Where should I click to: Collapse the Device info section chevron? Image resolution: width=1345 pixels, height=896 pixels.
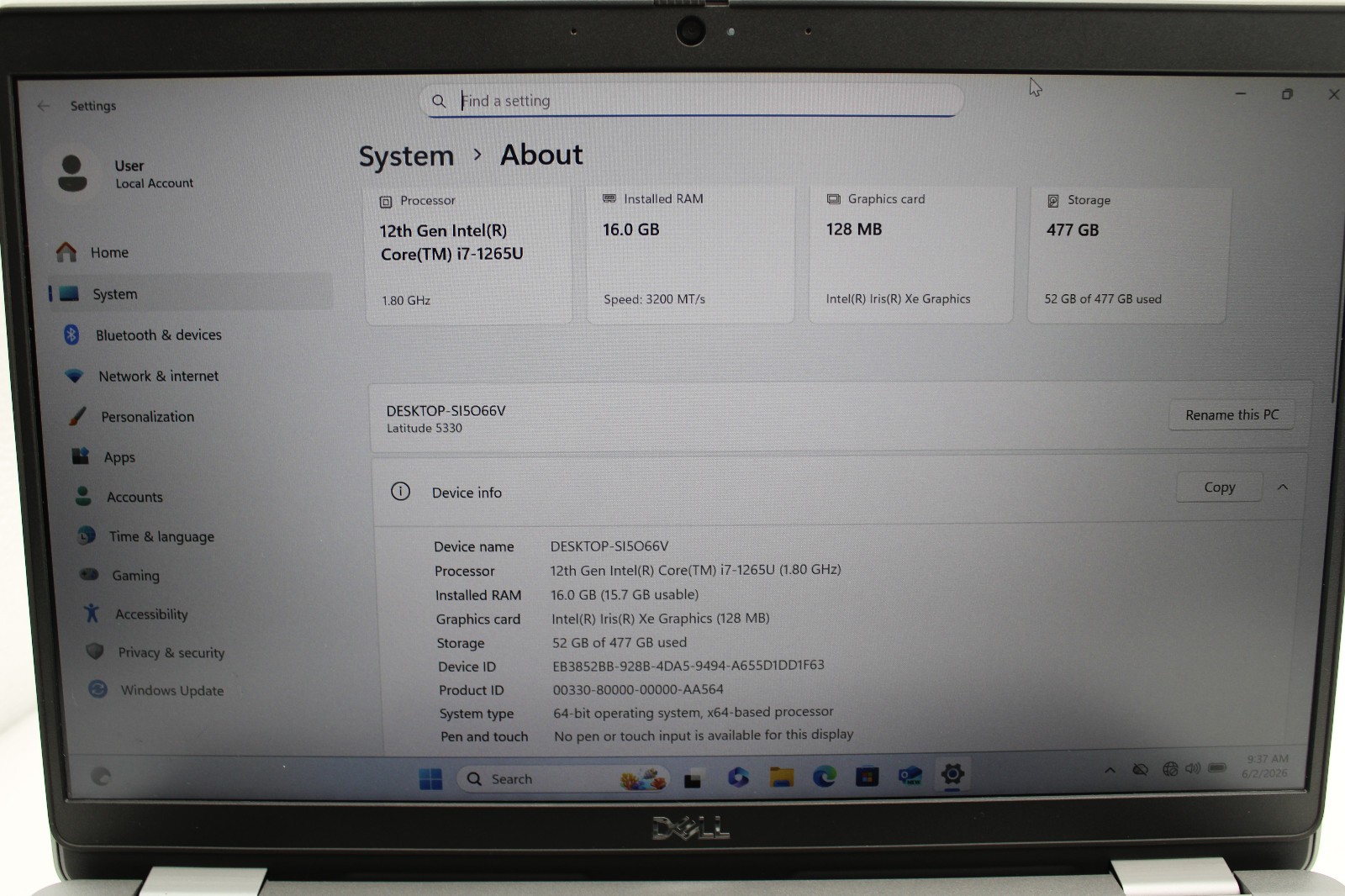(1283, 488)
